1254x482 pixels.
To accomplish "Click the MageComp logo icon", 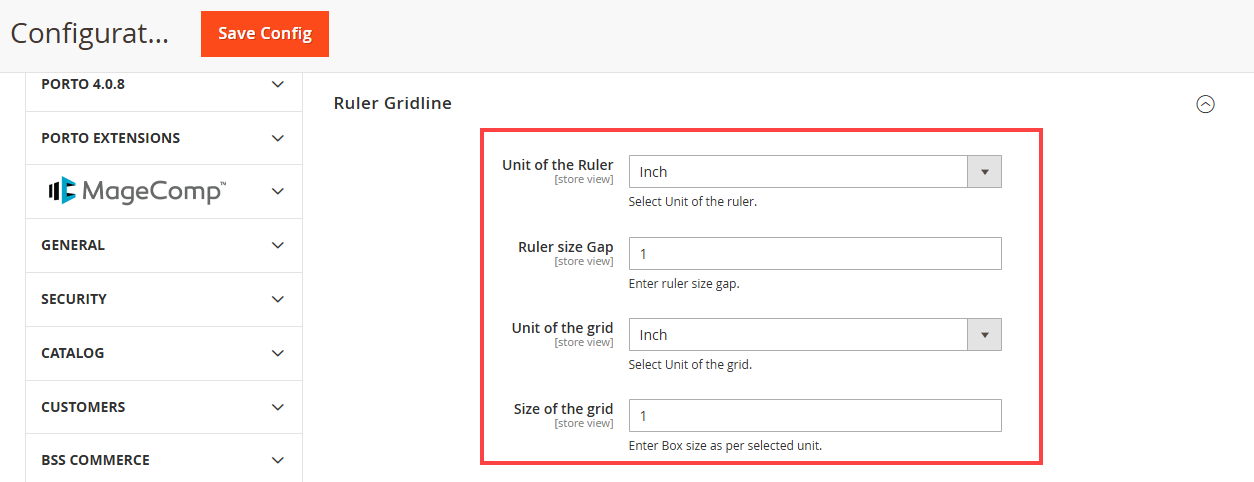I will point(62,190).
